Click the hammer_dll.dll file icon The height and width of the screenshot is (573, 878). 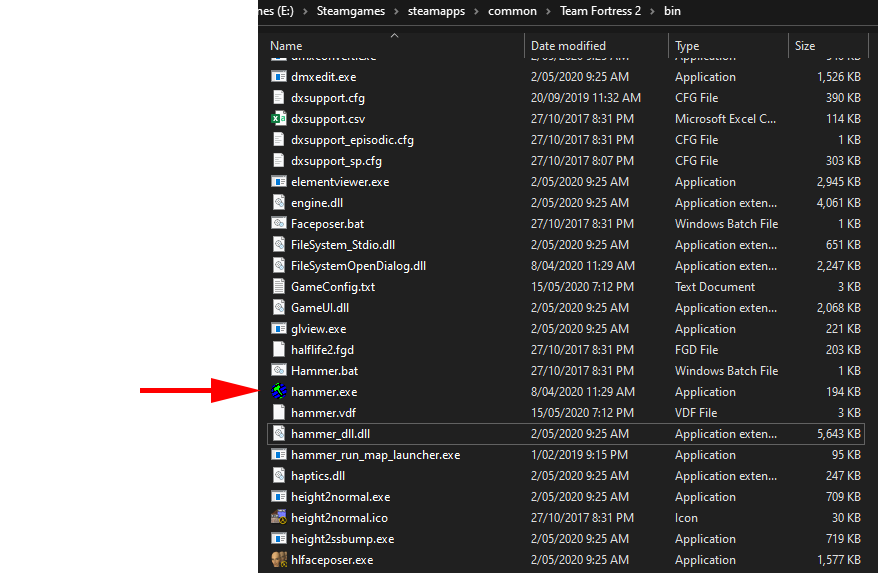pos(279,434)
